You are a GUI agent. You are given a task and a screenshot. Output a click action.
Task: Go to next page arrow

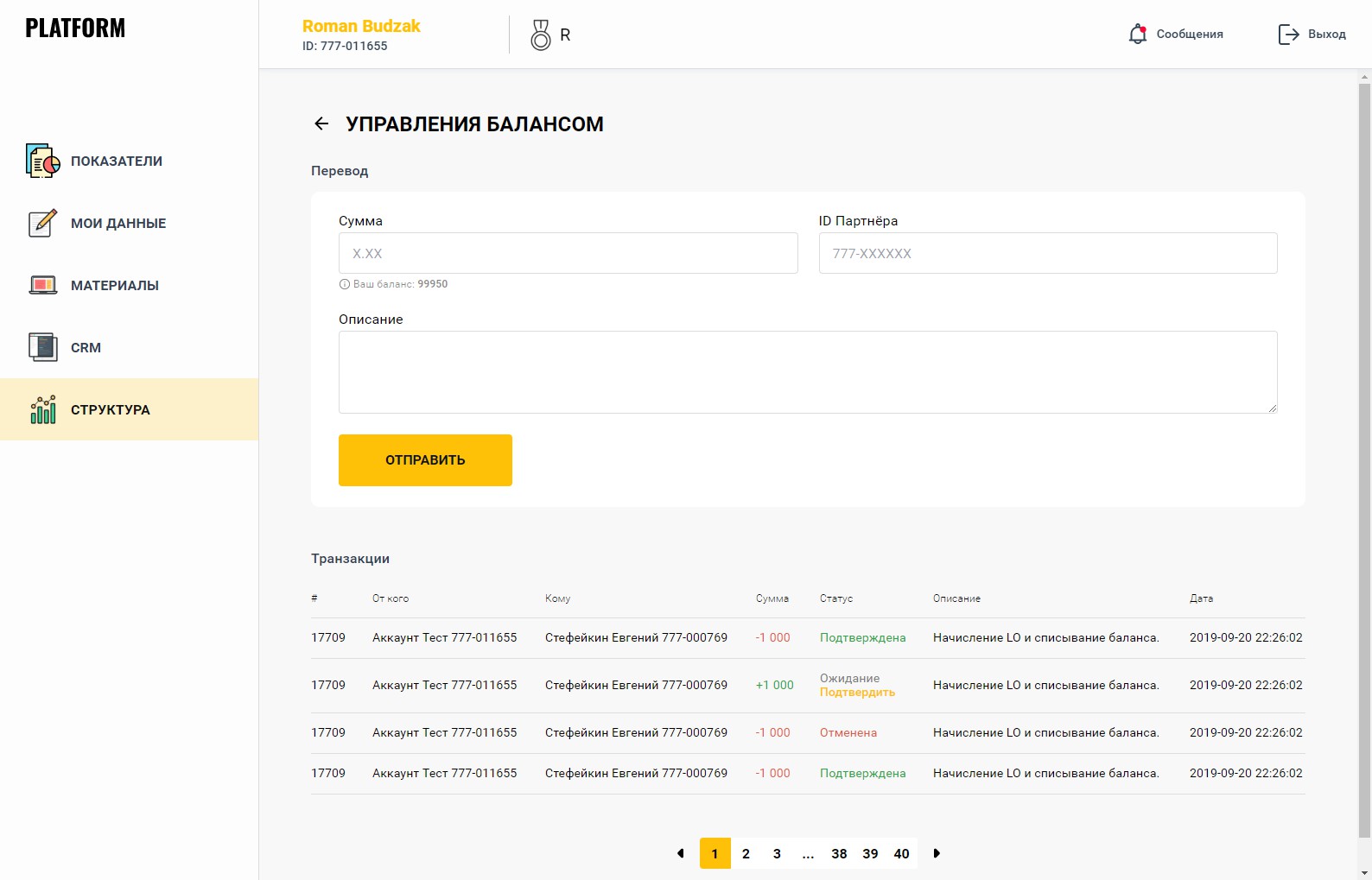point(937,853)
